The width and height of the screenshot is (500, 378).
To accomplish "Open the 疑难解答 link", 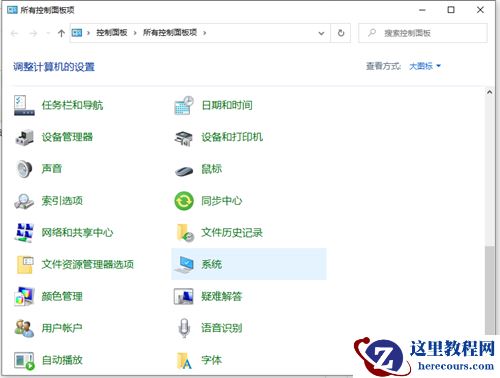I will (222, 296).
